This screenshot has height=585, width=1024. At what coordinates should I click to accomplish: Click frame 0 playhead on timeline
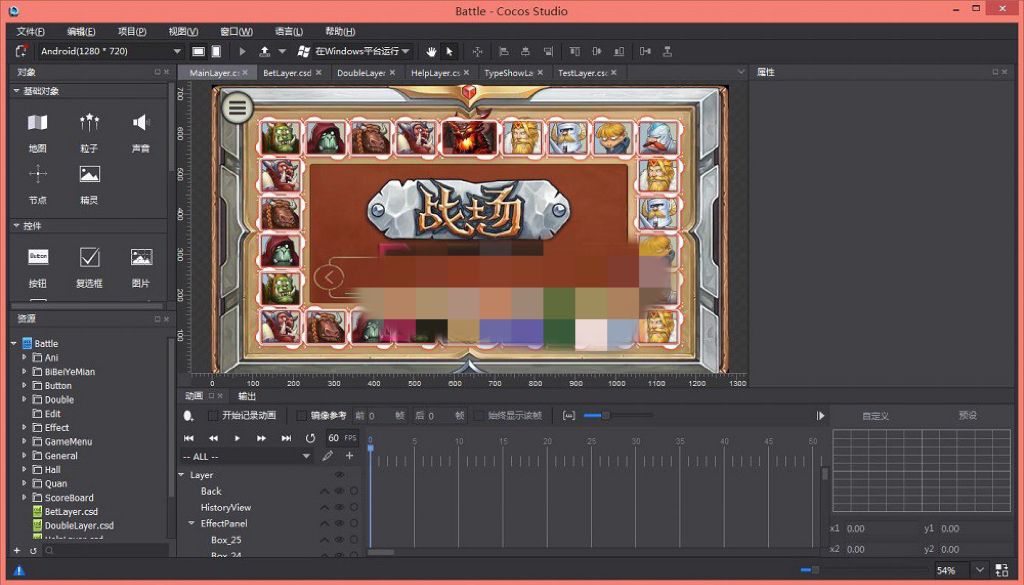(x=370, y=447)
